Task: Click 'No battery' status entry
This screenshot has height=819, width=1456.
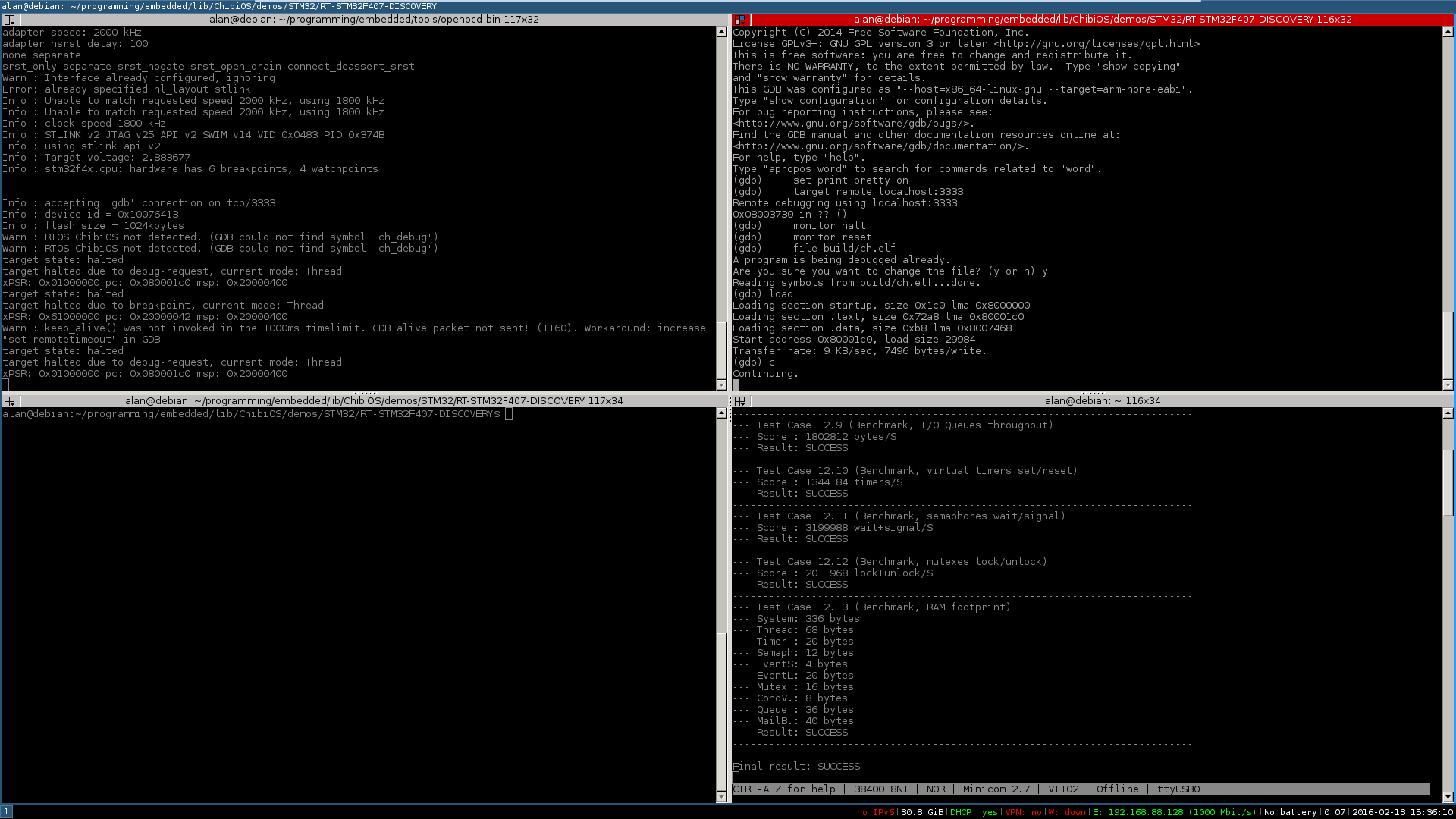Action: (x=1290, y=812)
